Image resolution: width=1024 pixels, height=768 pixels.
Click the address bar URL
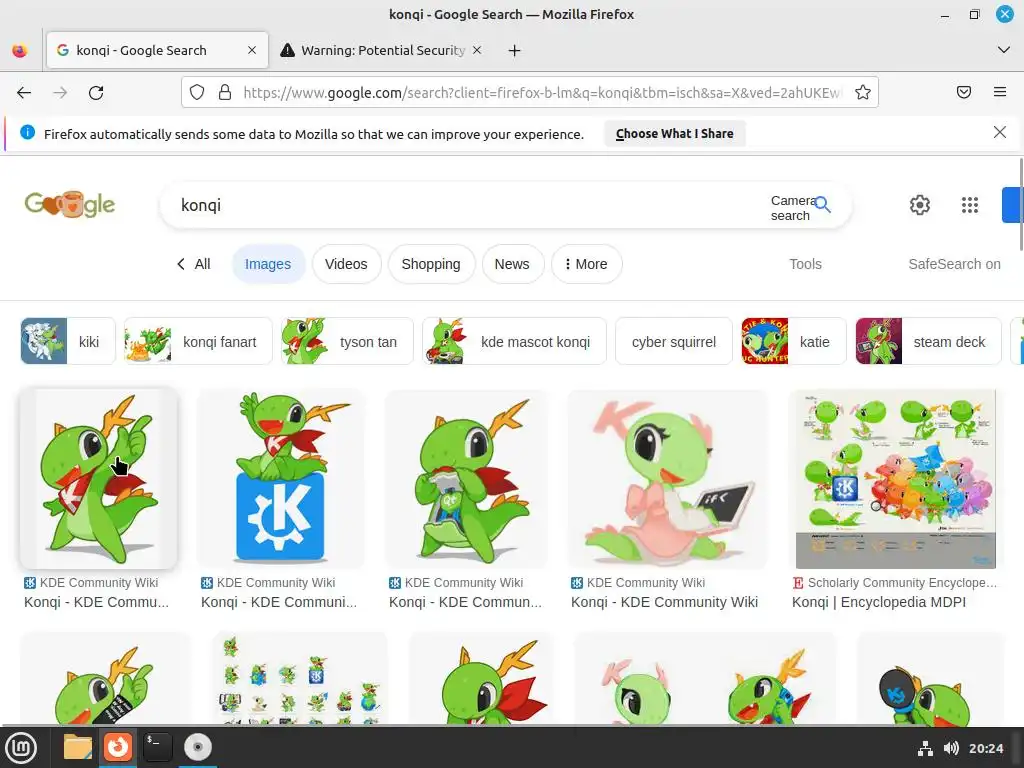[542, 93]
